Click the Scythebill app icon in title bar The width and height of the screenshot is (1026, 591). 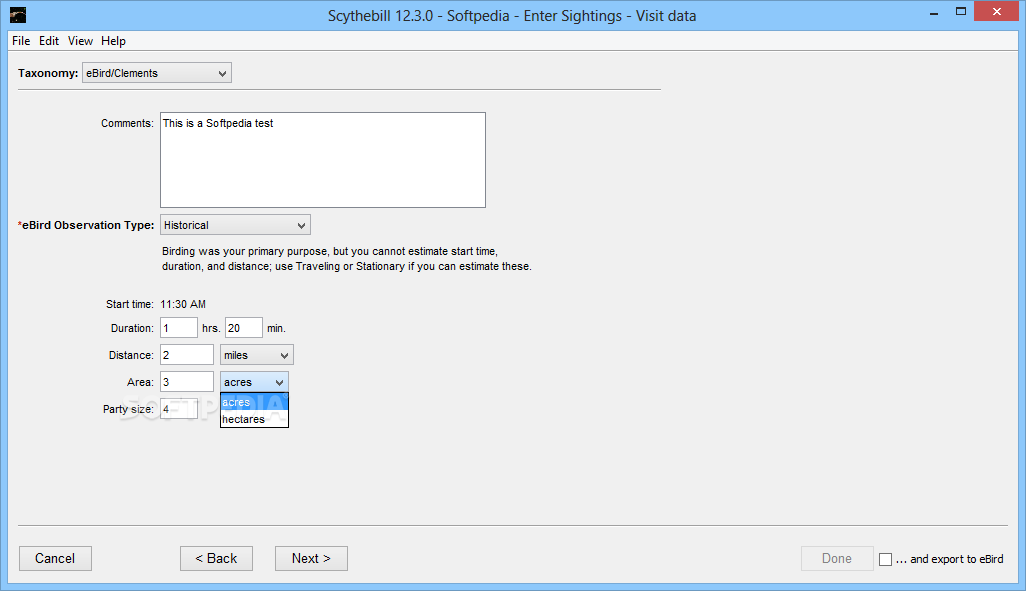click(18, 14)
